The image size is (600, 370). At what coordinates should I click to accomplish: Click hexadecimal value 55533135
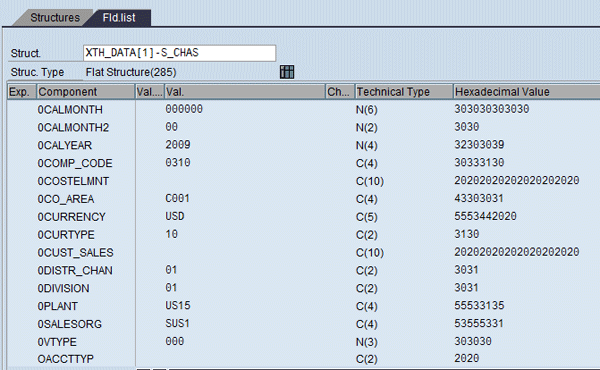(479, 305)
